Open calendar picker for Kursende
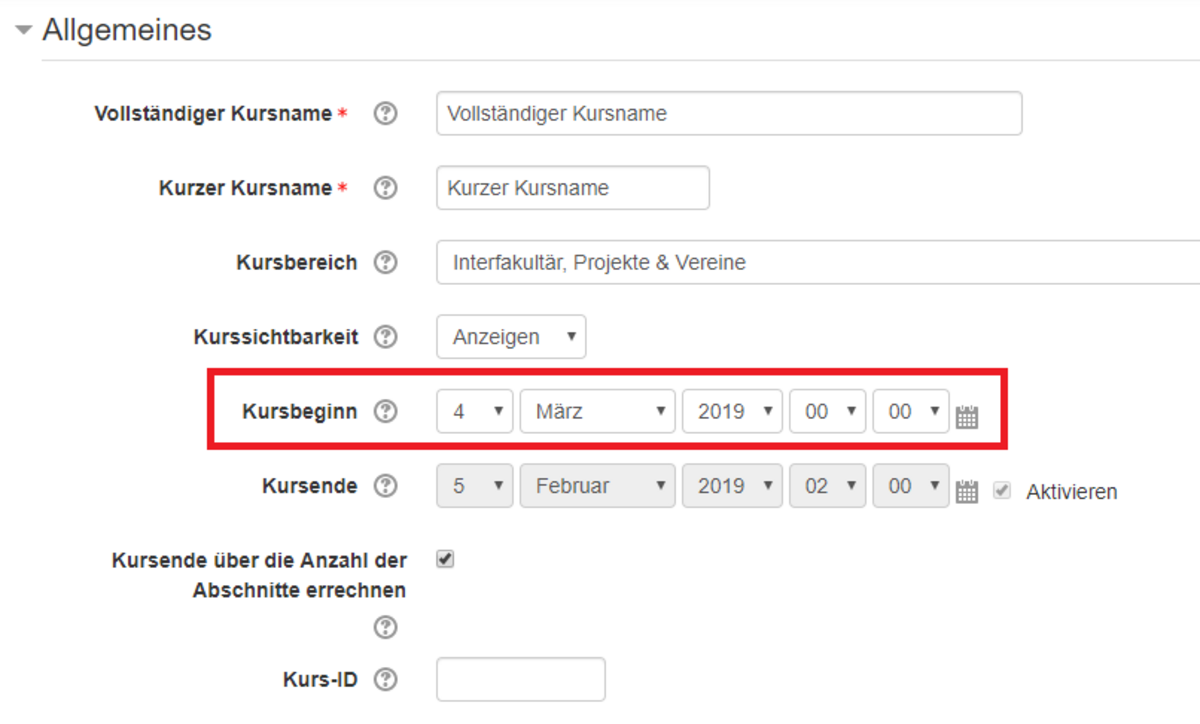This screenshot has width=1200, height=724. (966, 491)
